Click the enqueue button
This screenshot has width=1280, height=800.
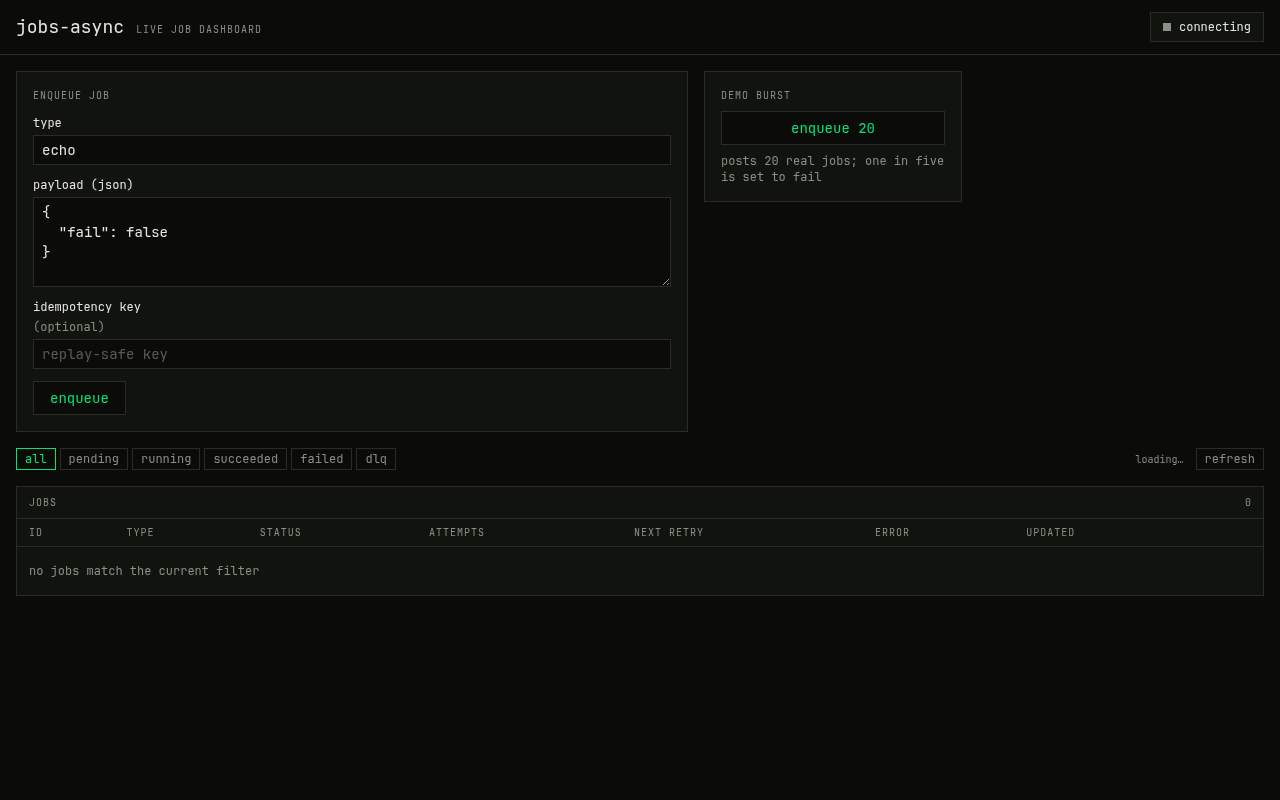pos(79,398)
